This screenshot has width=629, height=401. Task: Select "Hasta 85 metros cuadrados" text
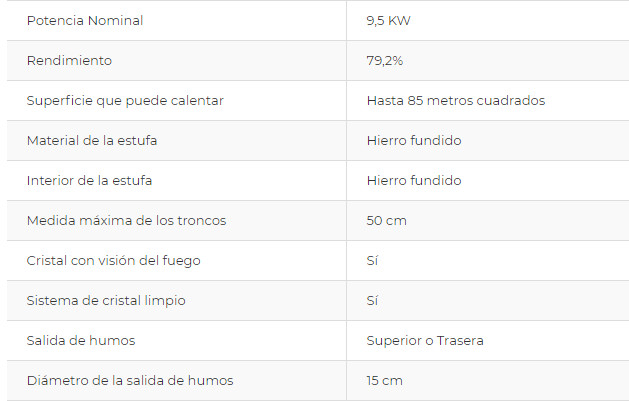(x=455, y=100)
